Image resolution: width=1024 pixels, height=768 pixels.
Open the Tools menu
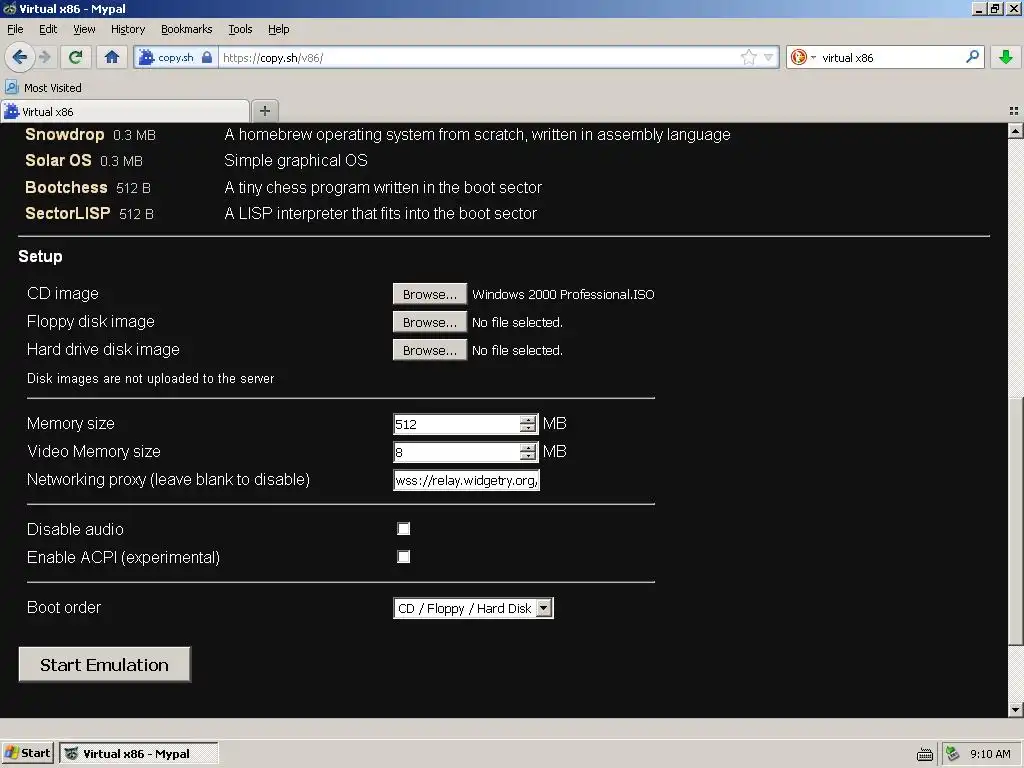click(240, 29)
